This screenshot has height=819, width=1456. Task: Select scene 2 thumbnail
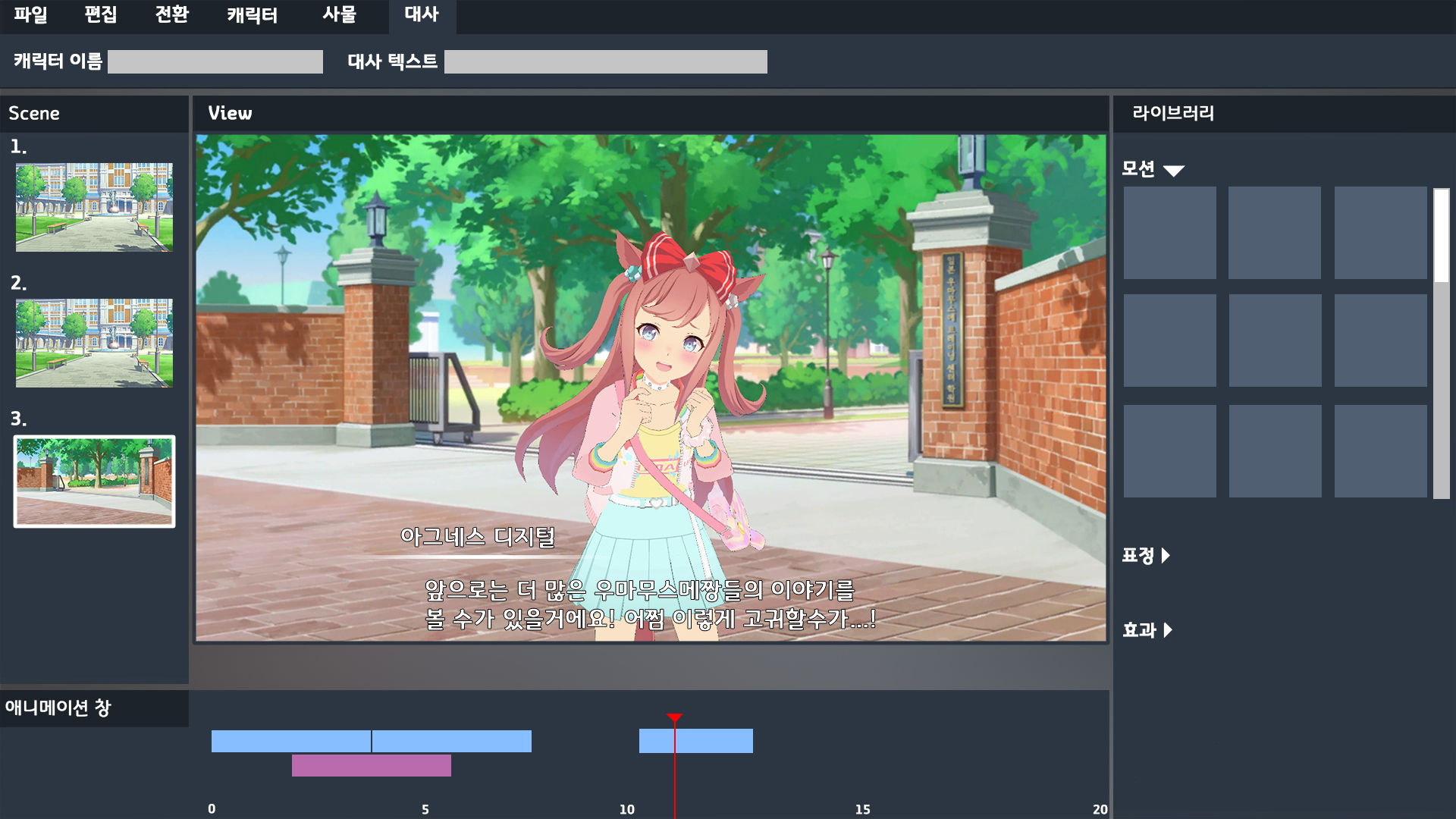click(x=94, y=343)
